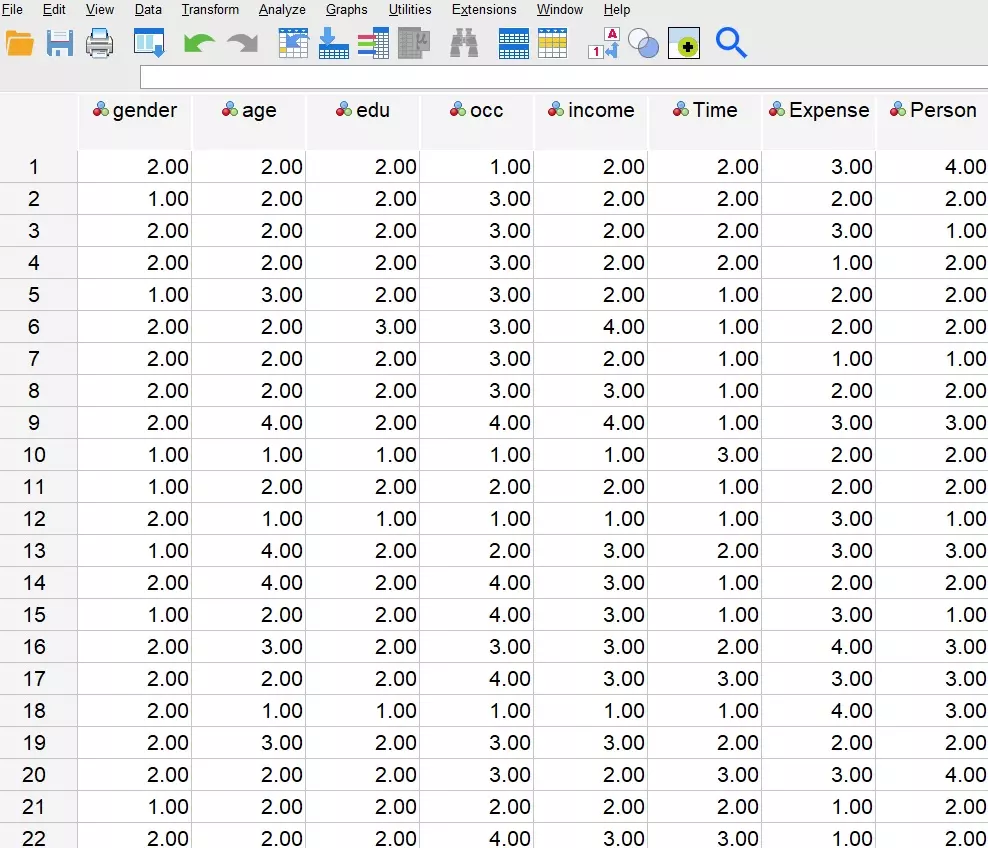988x848 pixels.
Task: Select row number 17 header
Action: [38, 679]
